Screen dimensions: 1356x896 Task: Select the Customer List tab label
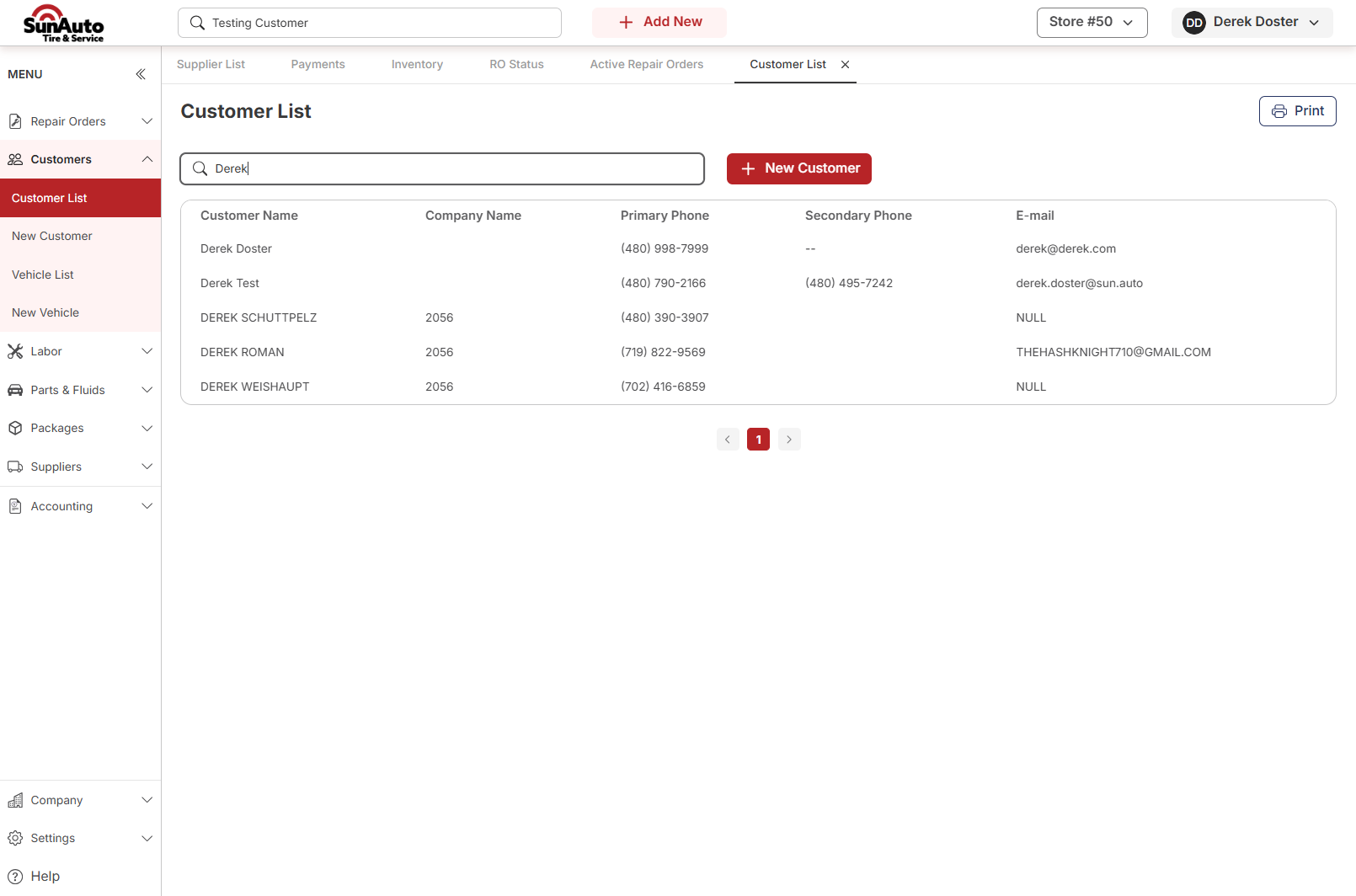(x=787, y=64)
